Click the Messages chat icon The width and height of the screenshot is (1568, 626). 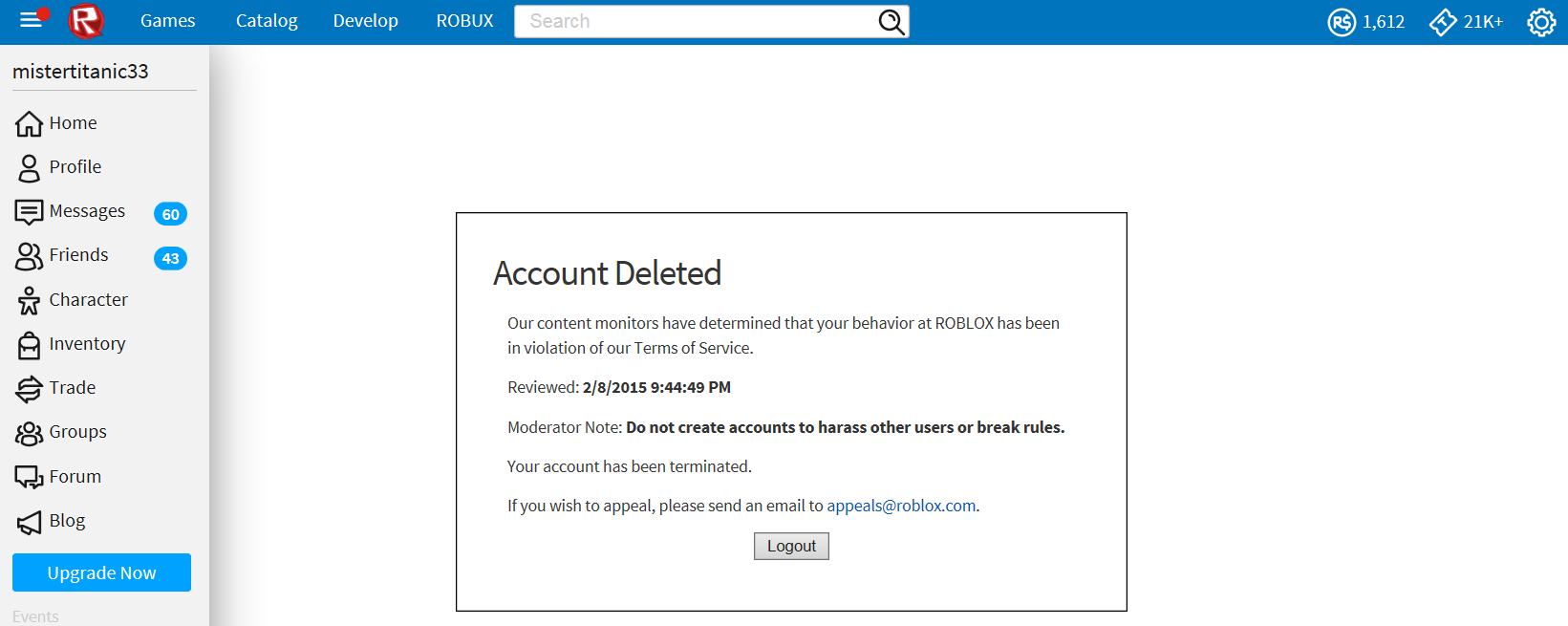29,212
